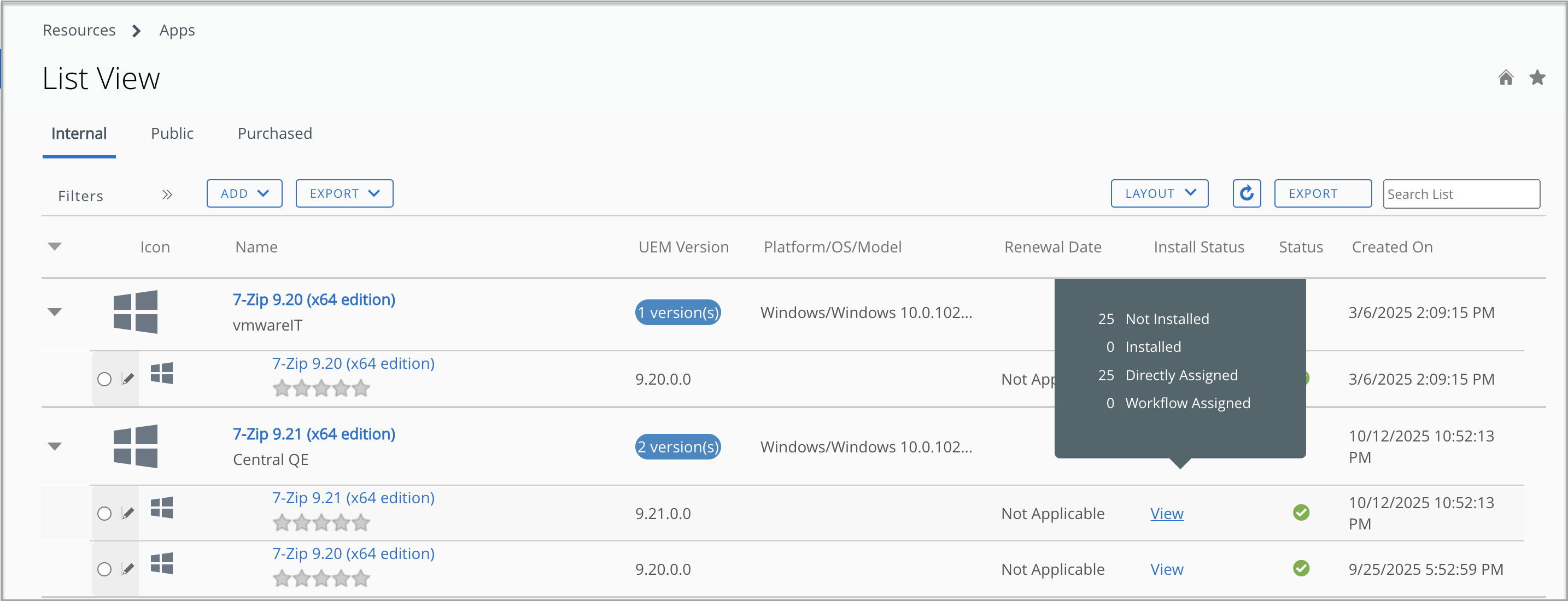1568x601 pixels.
Task: Mark this page as favorite with star icon
Action: click(x=1537, y=78)
